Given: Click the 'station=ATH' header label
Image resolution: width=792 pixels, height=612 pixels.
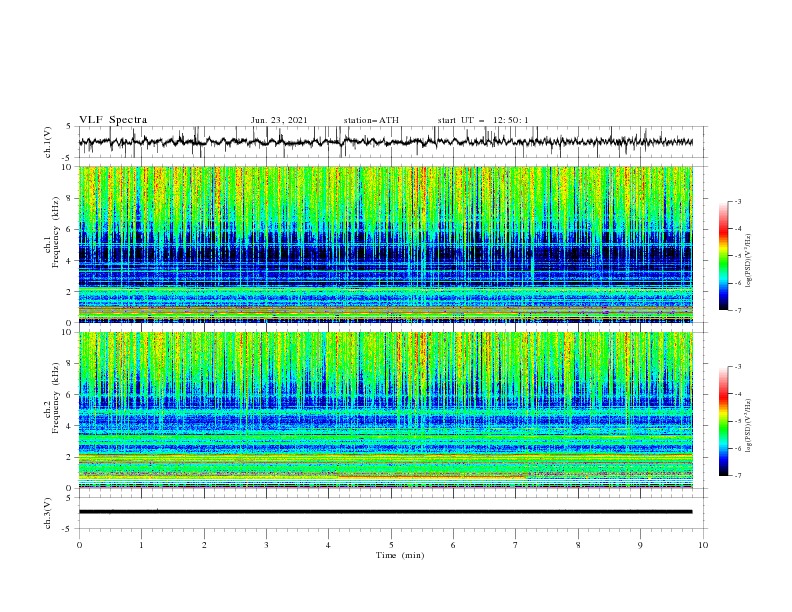Looking at the screenshot, I should (371, 120).
